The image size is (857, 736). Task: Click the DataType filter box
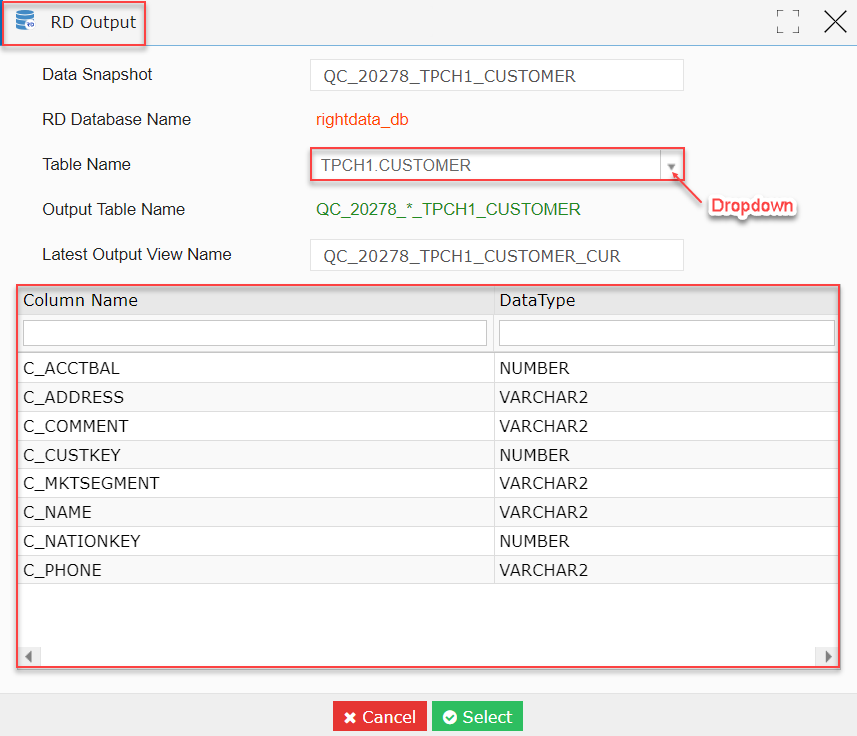[x=667, y=333]
